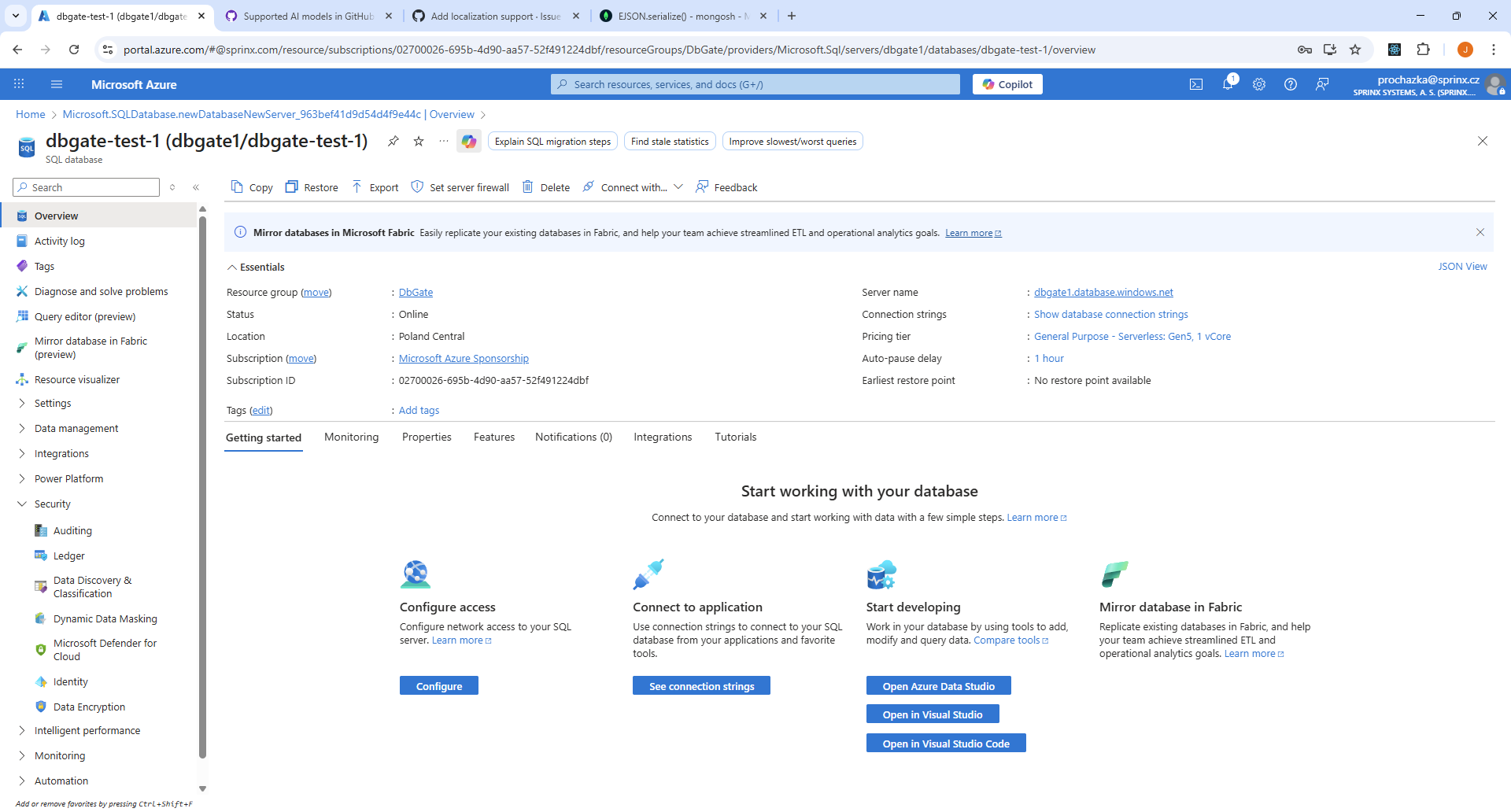1511x812 pixels.
Task: Delete the dbgate-test-1 database
Action: (545, 187)
